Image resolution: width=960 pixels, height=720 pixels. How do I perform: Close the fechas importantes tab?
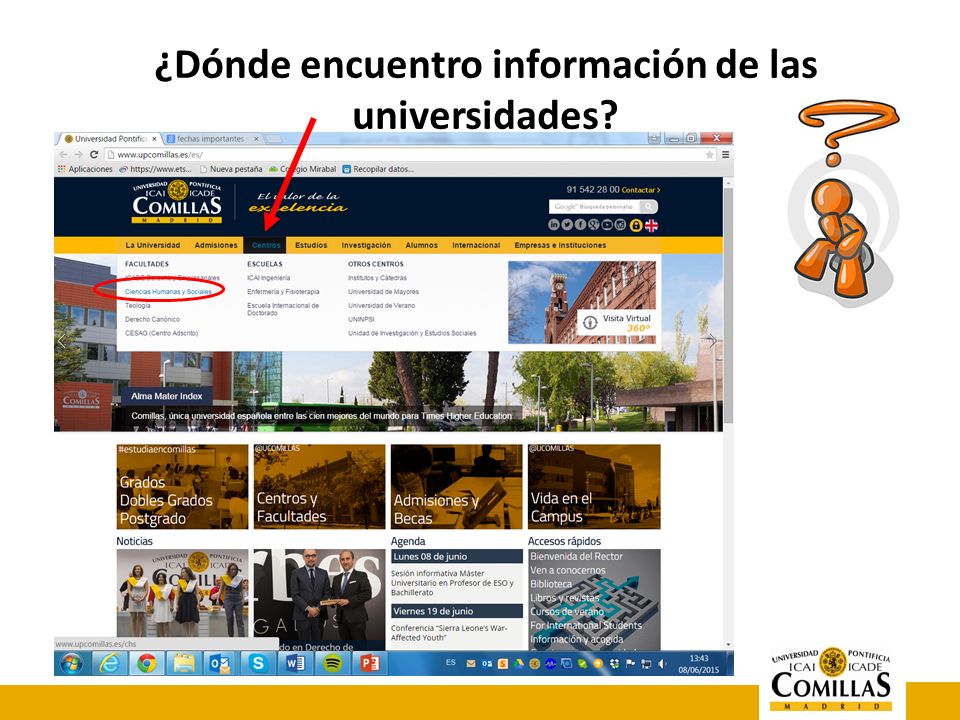point(257,139)
